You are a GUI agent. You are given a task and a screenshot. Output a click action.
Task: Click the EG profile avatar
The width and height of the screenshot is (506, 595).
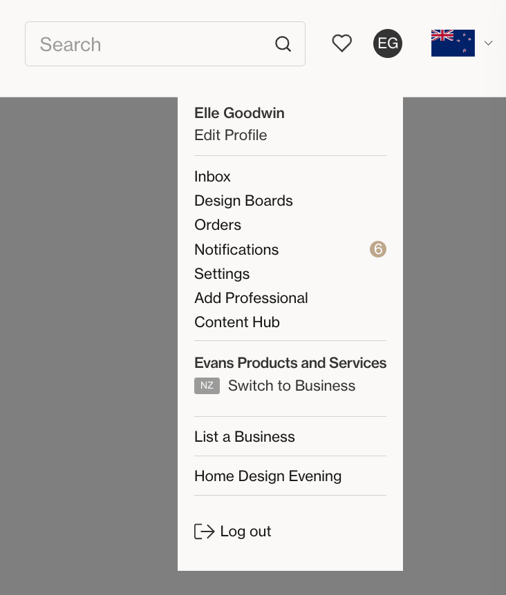point(388,43)
